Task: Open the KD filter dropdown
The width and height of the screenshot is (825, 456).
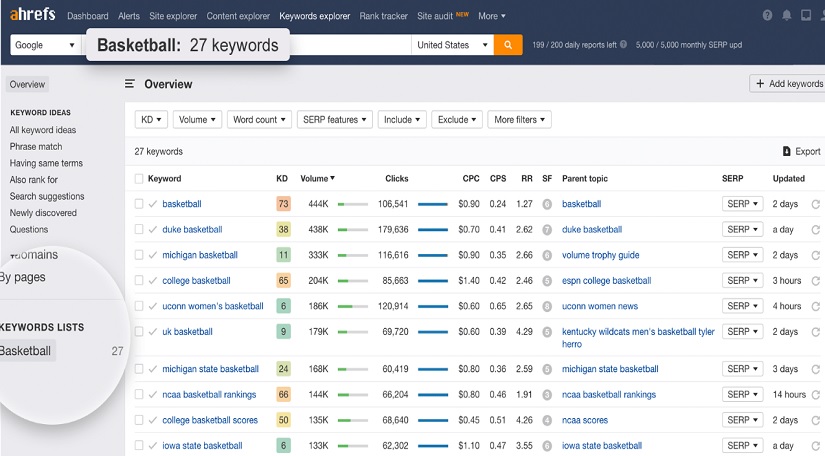Action: pos(151,119)
